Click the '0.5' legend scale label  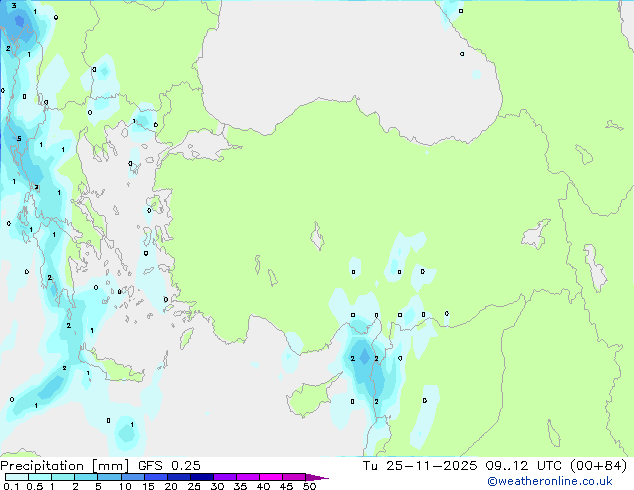[35, 486]
